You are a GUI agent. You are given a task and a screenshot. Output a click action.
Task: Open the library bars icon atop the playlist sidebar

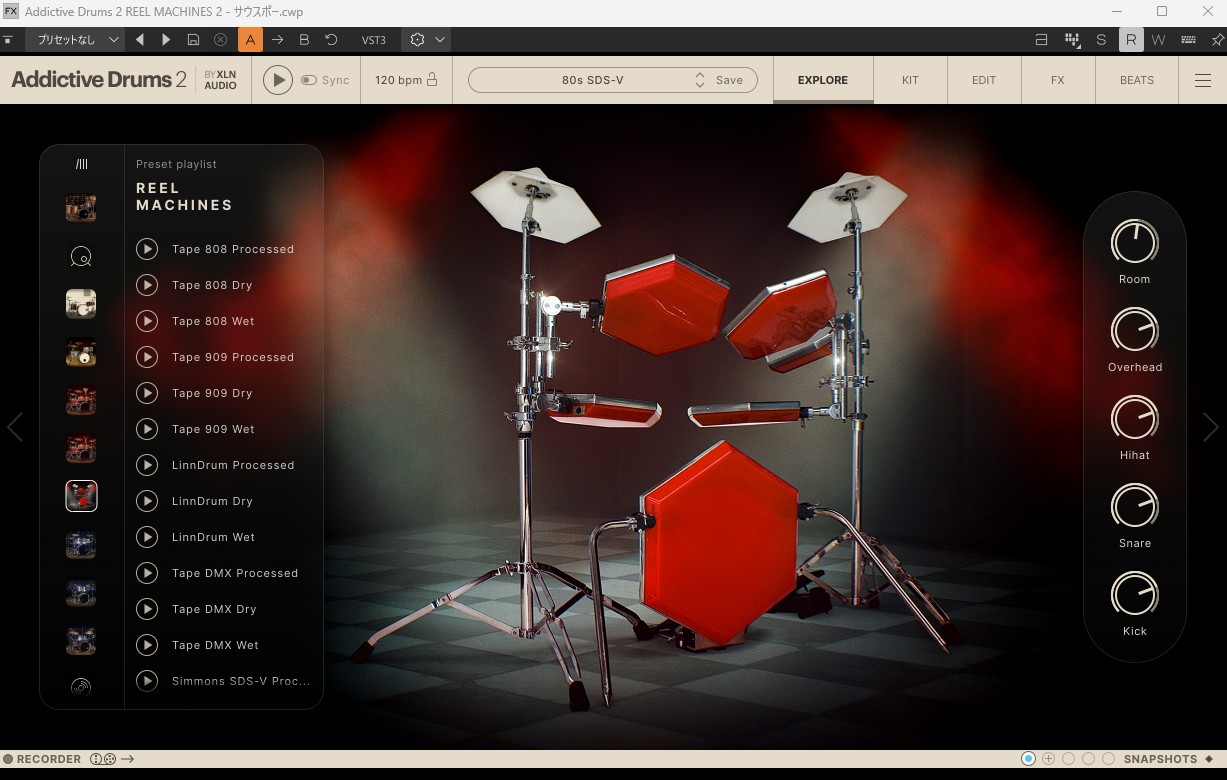pos(81,164)
